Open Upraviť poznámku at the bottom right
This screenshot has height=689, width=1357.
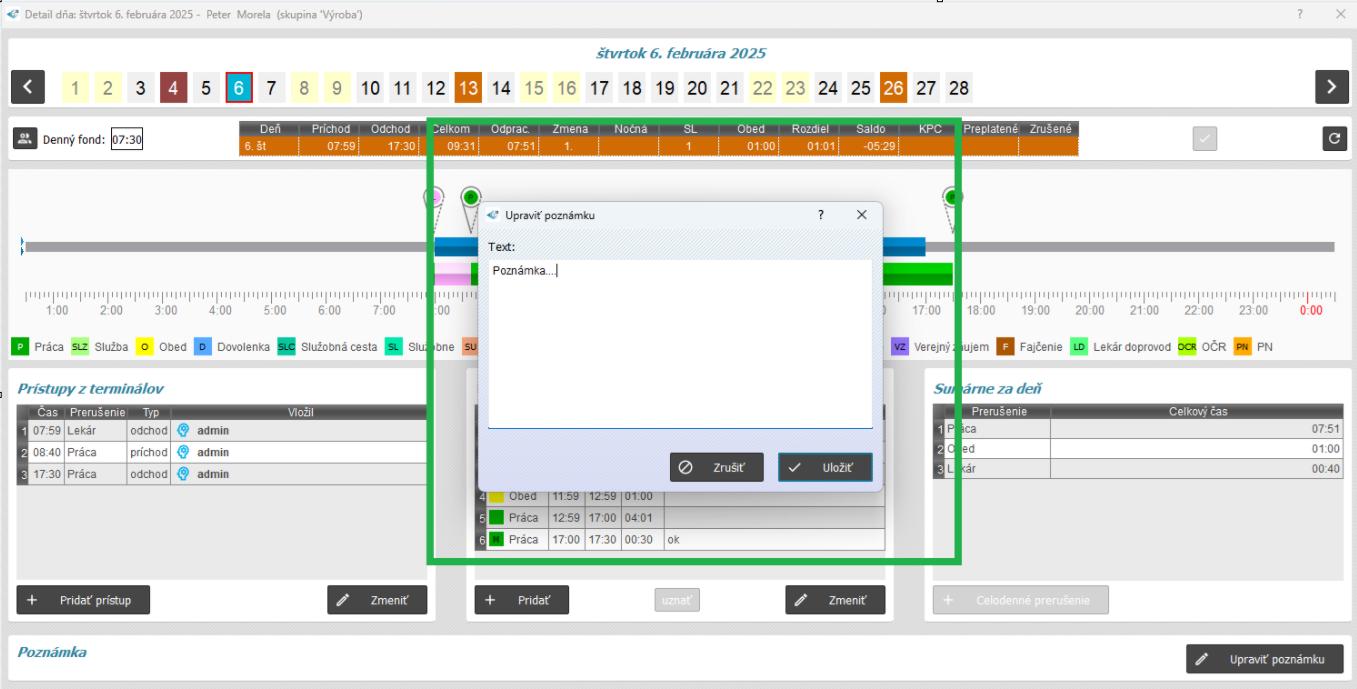point(1264,659)
